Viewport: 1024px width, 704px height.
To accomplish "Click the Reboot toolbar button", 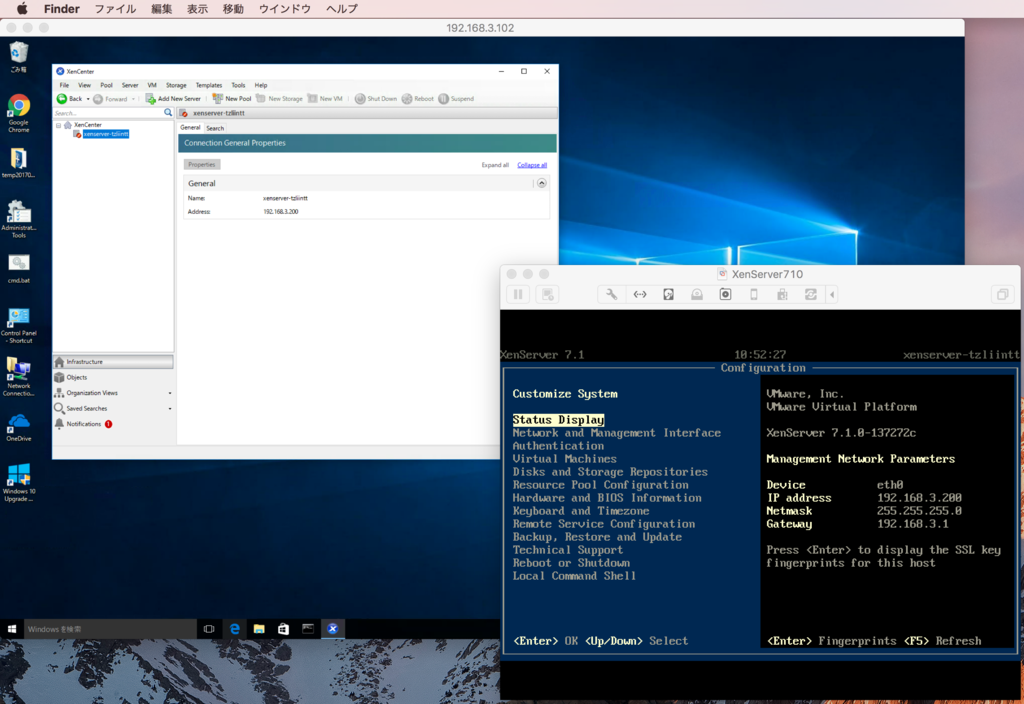I will (x=418, y=99).
